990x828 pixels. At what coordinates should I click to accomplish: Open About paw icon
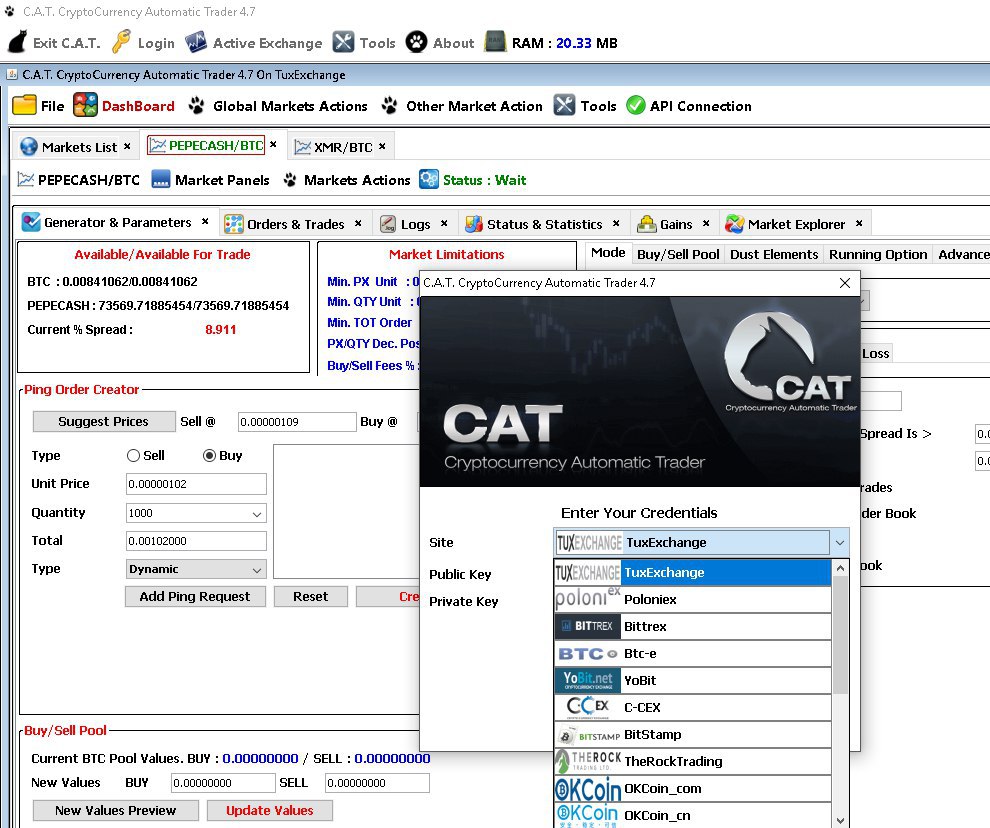416,42
